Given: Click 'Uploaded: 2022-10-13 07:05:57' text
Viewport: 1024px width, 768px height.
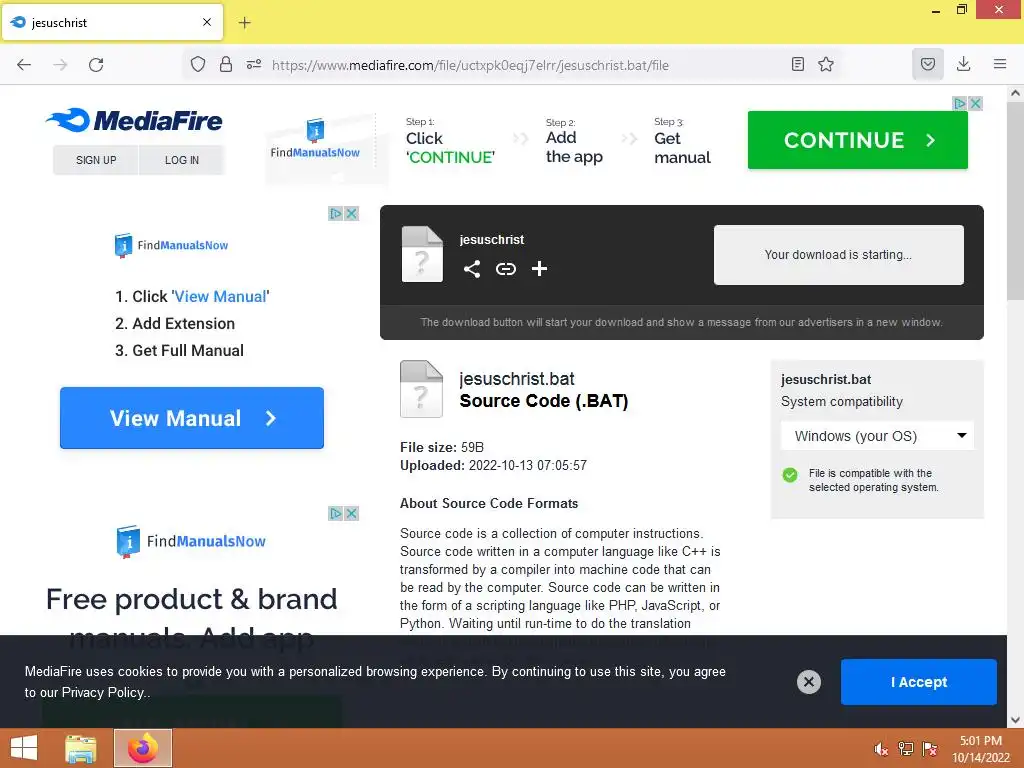Looking at the screenshot, I should [x=493, y=466].
